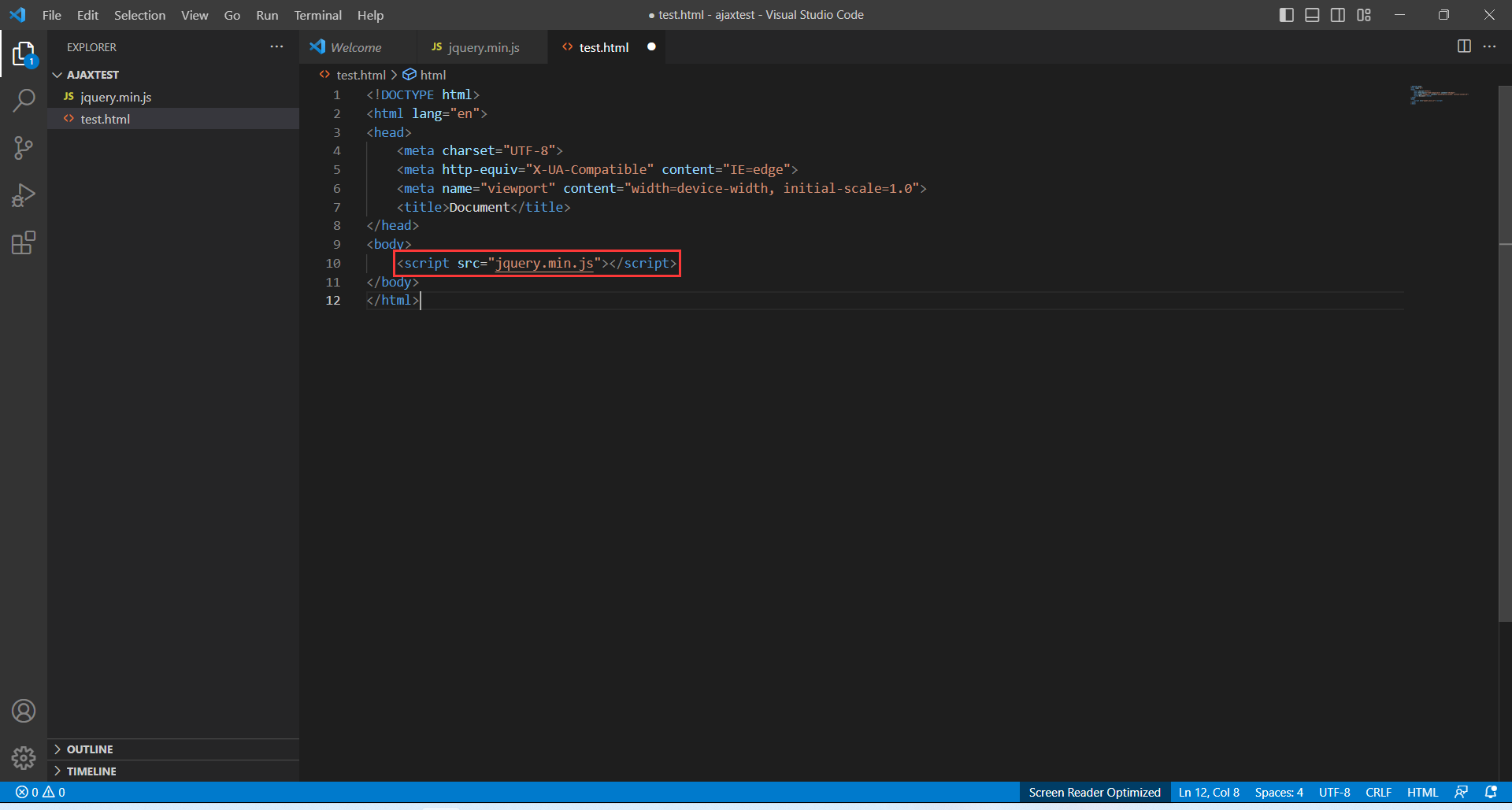Restore down the VS Code window
This screenshot has height=810, width=1512.
1443,15
